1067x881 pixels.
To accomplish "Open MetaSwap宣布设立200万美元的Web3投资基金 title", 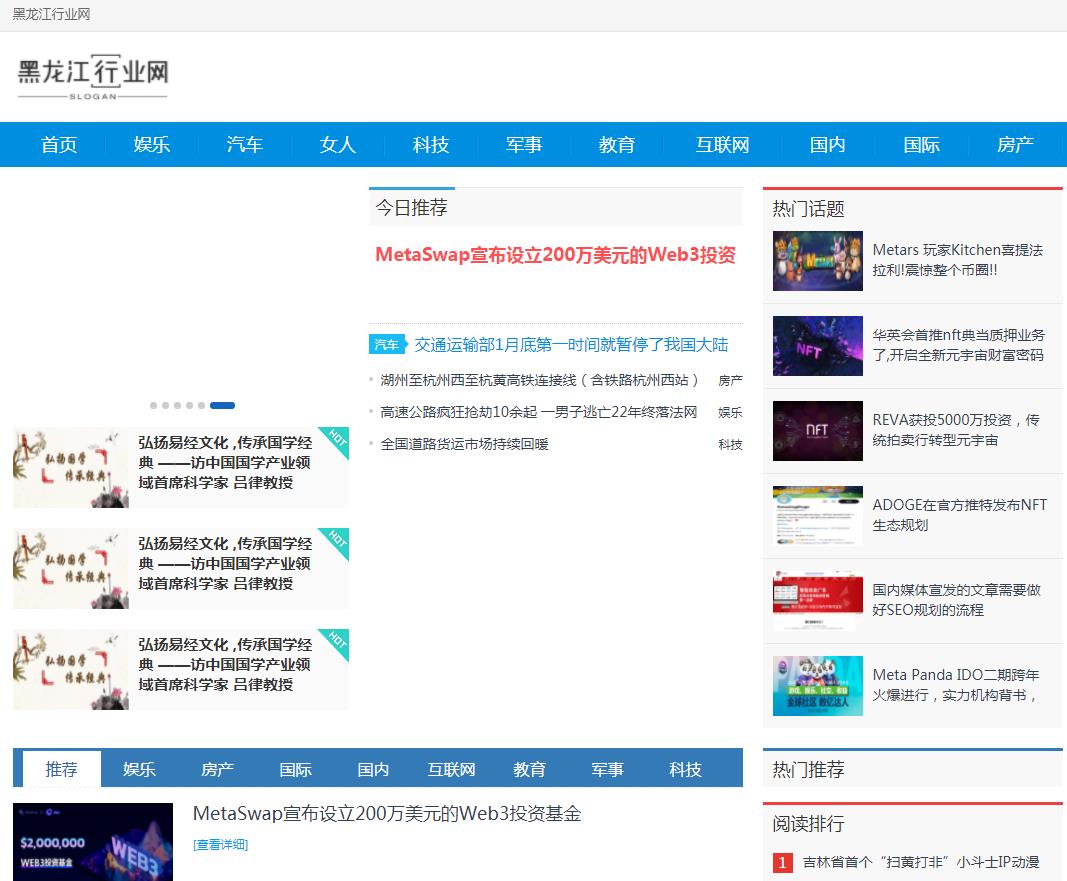I will coord(387,814).
